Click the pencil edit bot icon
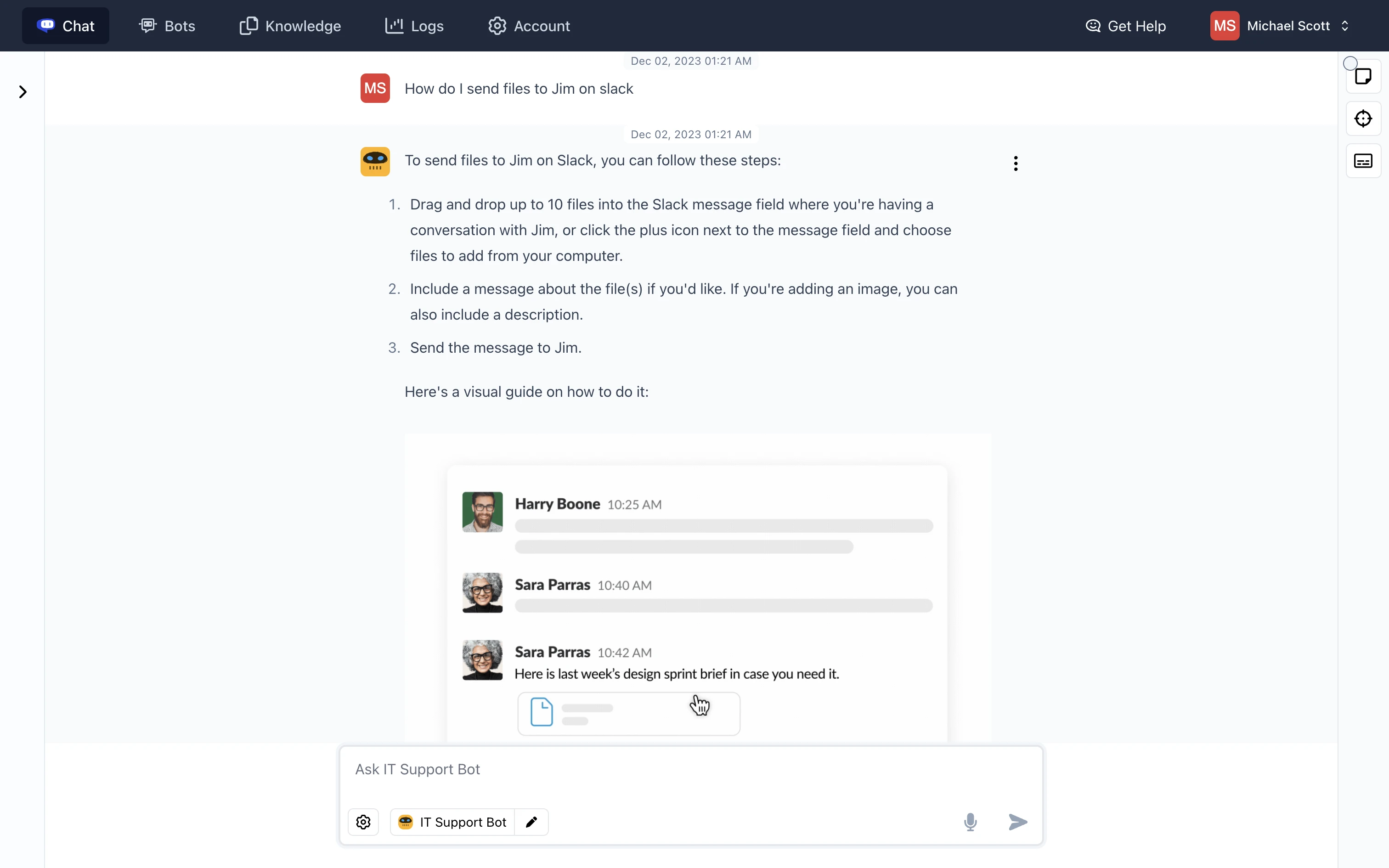 coord(531,822)
